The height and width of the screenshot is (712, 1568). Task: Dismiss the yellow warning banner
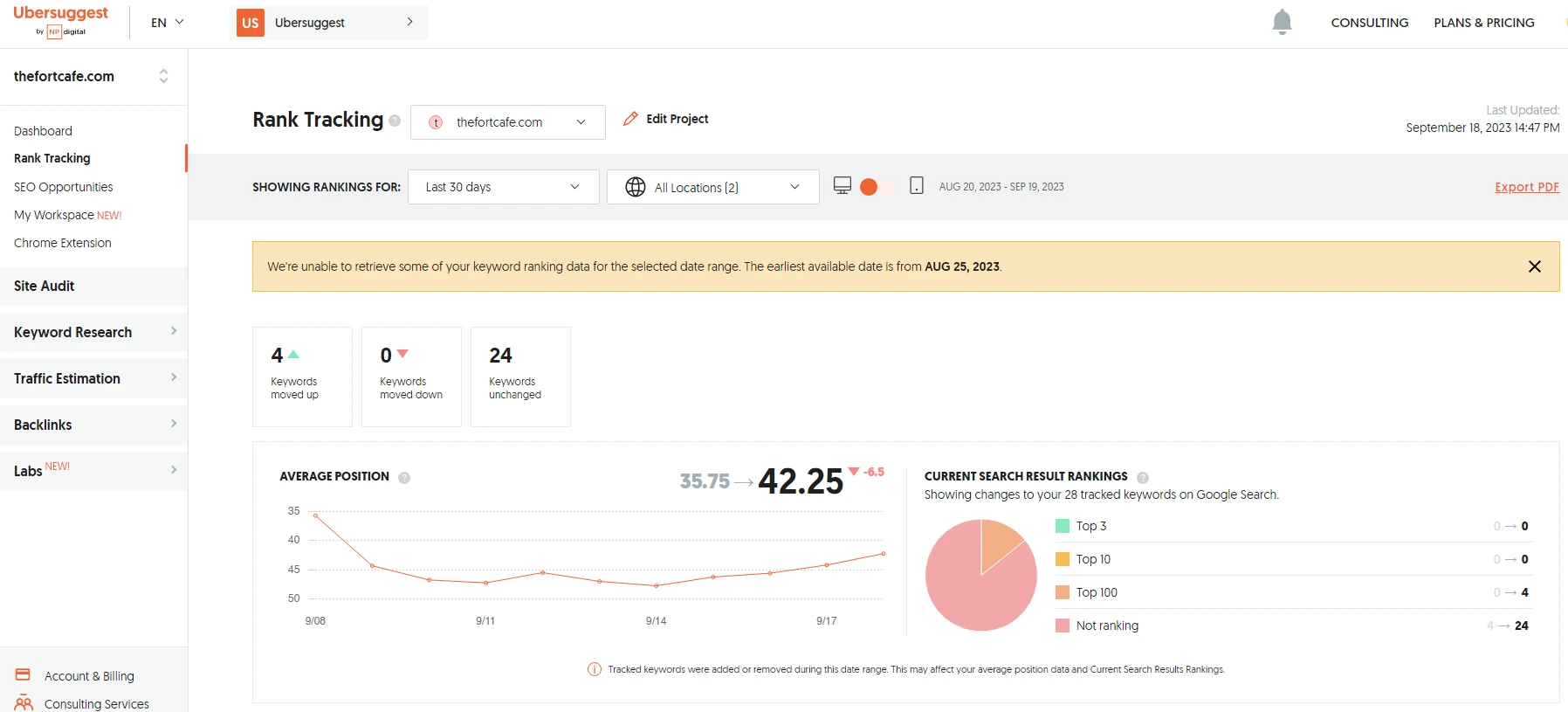point(1535,266)
